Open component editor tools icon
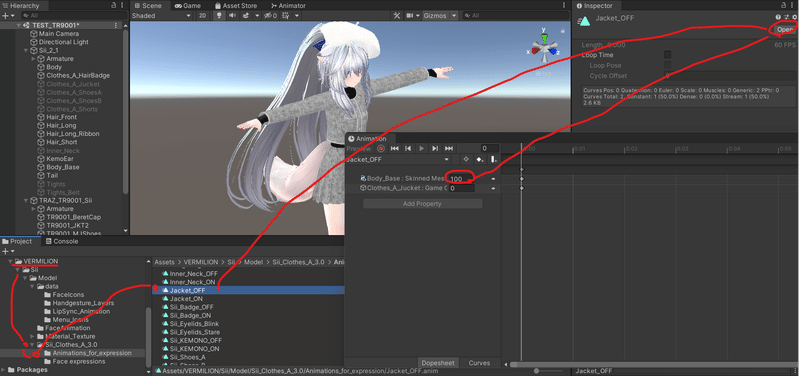 397,16
